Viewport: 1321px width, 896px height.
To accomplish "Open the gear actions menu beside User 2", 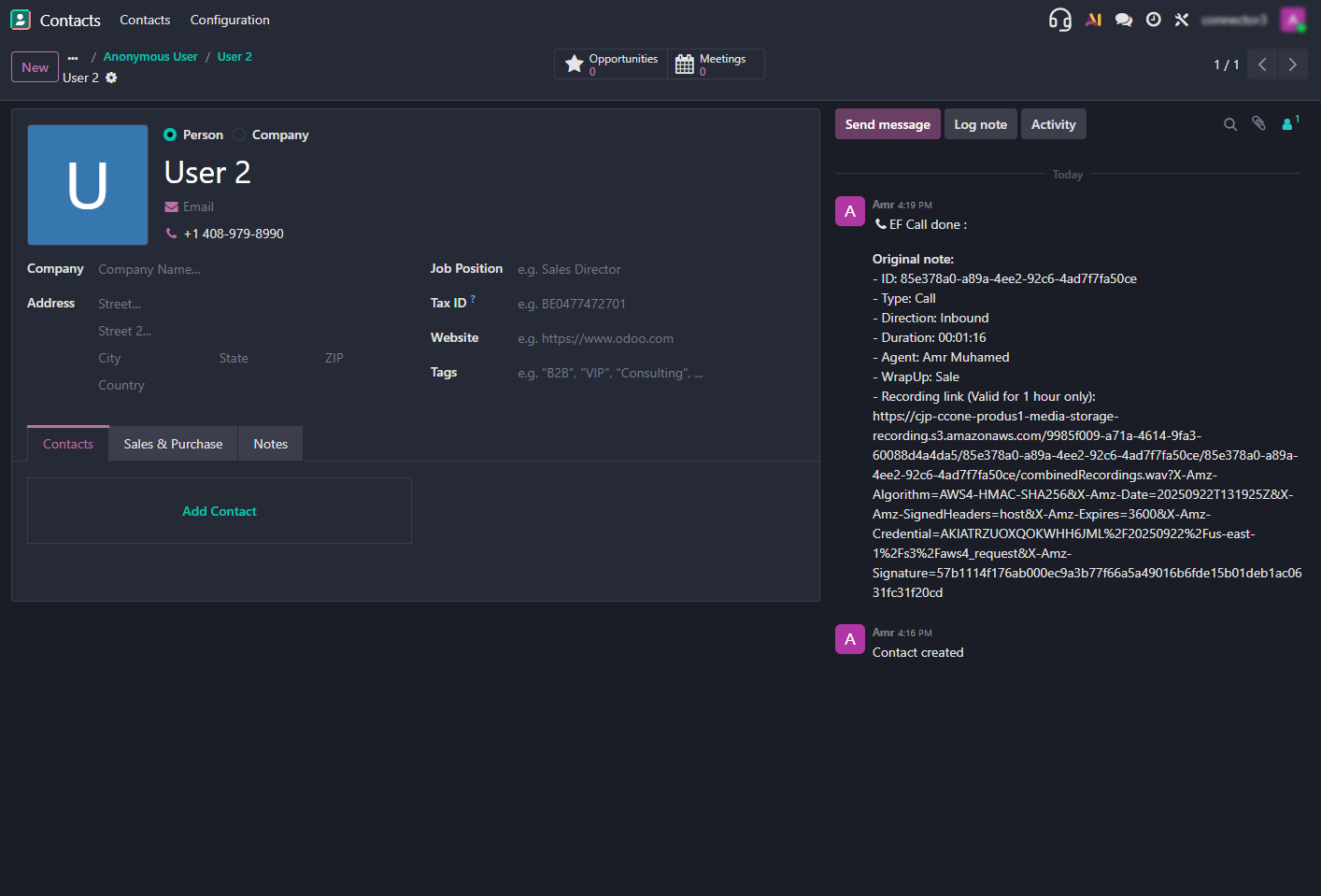I will [x=111, y=78].
